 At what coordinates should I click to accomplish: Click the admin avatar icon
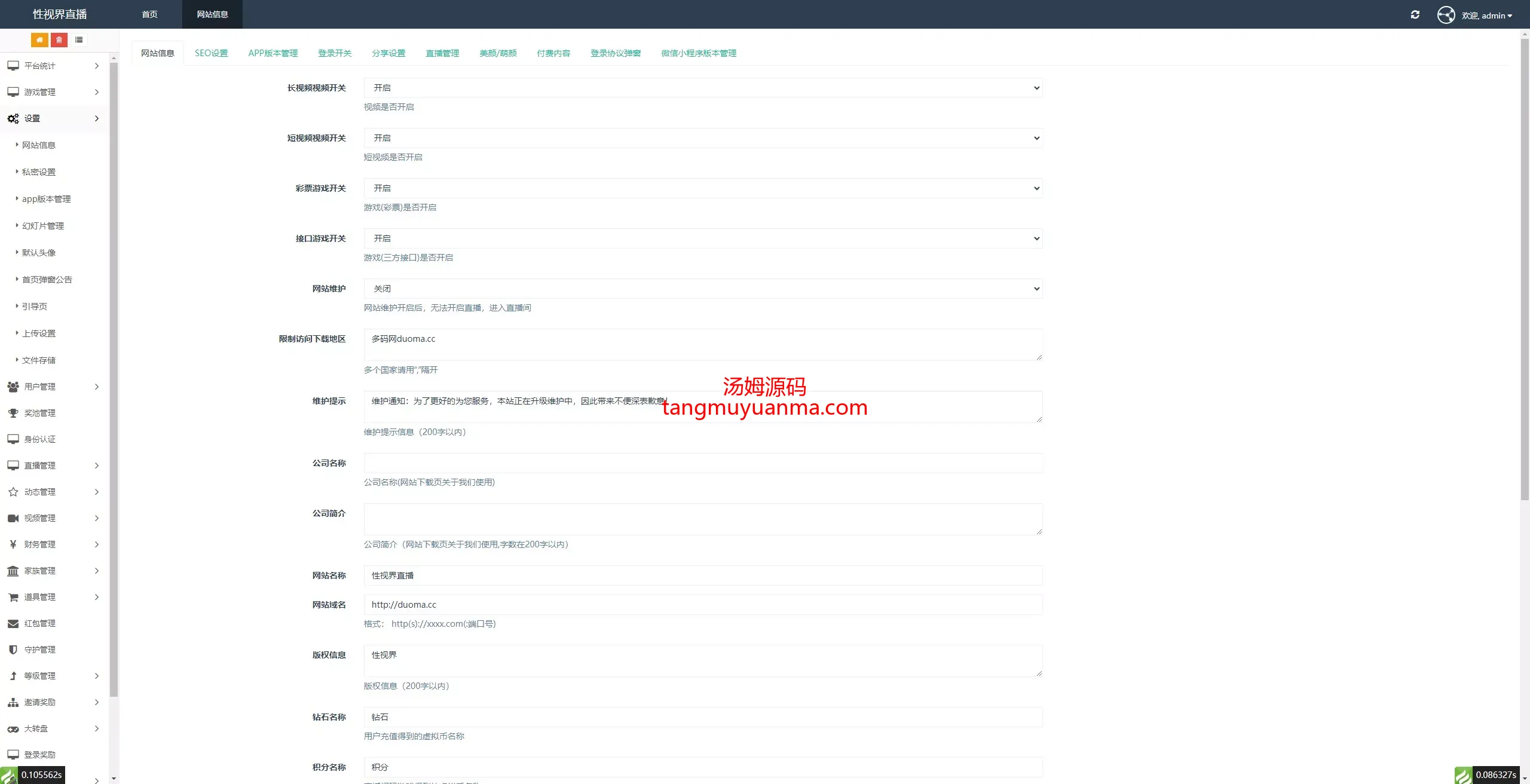[1446, 15]
